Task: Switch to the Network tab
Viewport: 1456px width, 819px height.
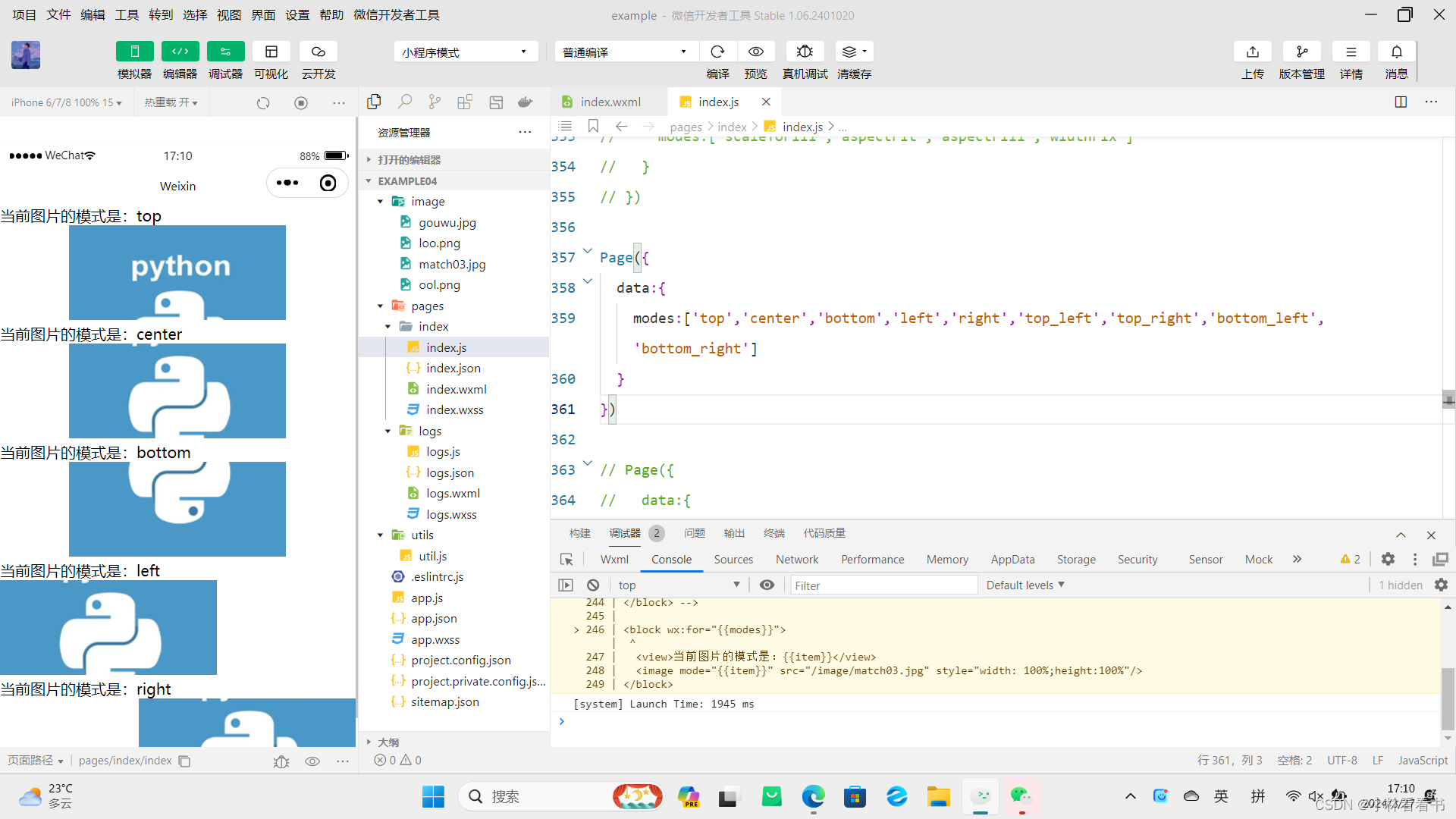Action: (796, 560)
